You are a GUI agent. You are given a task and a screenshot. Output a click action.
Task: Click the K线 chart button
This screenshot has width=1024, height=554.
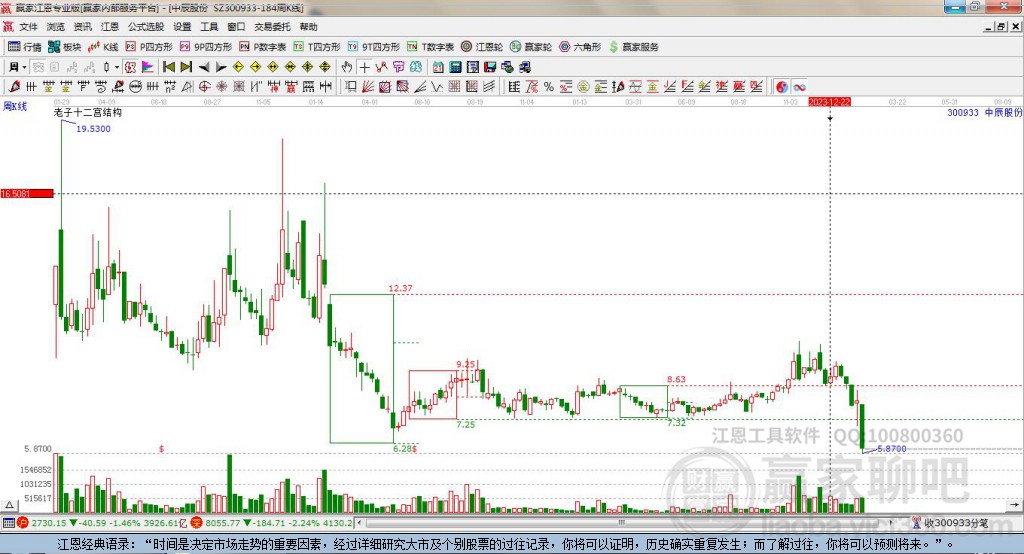[x=103, y=47]
